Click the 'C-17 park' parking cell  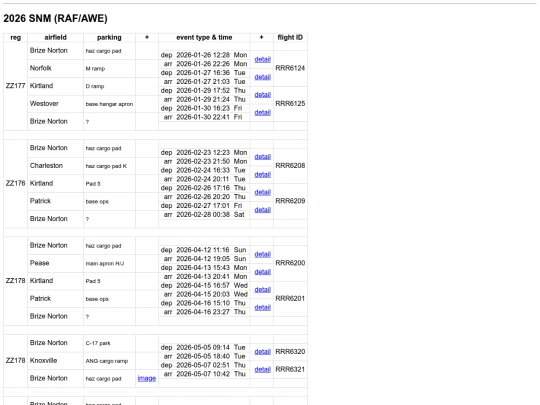point(109,343)
